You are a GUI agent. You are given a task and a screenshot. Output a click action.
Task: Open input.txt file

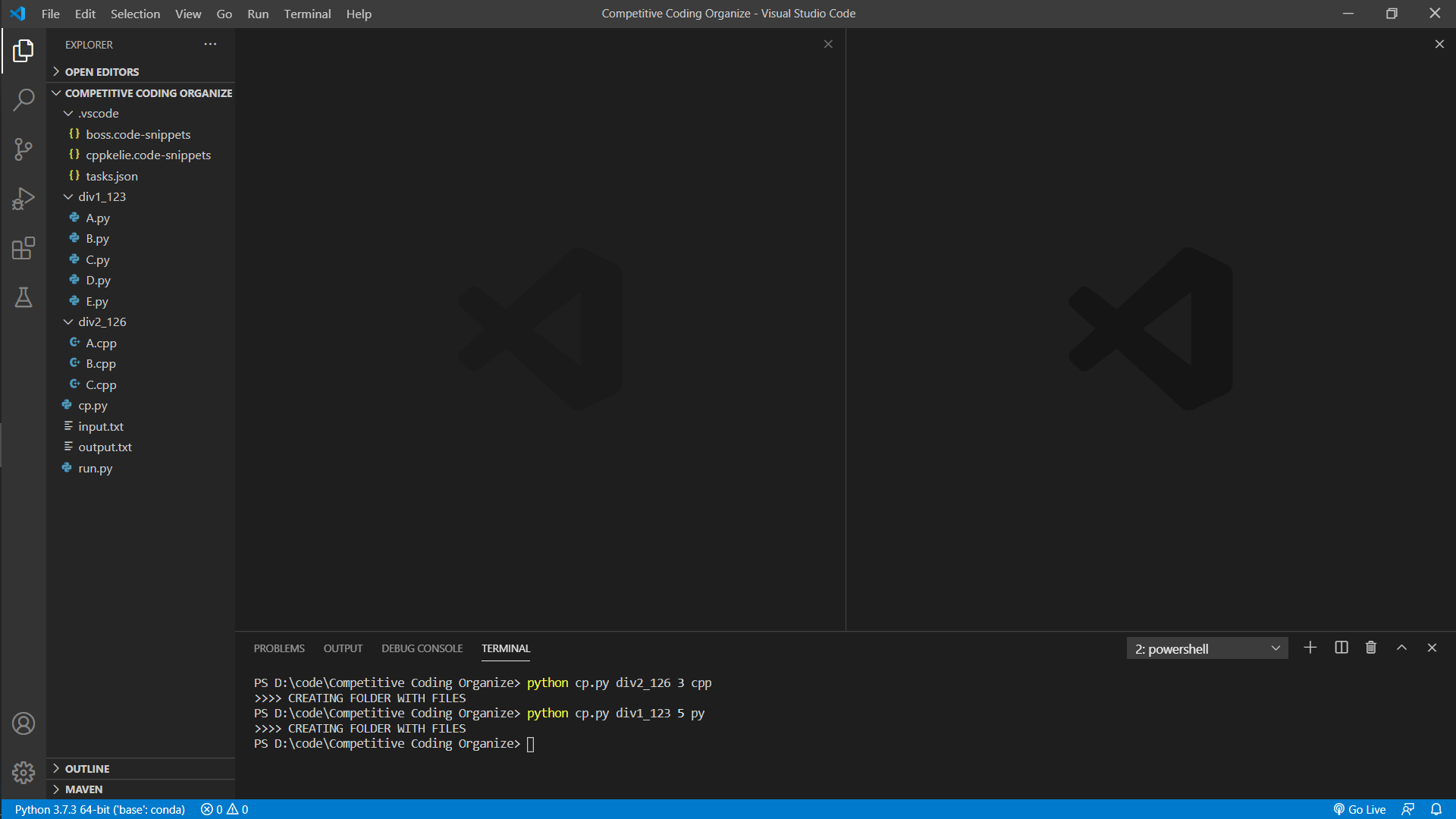[x=141, y=426]
